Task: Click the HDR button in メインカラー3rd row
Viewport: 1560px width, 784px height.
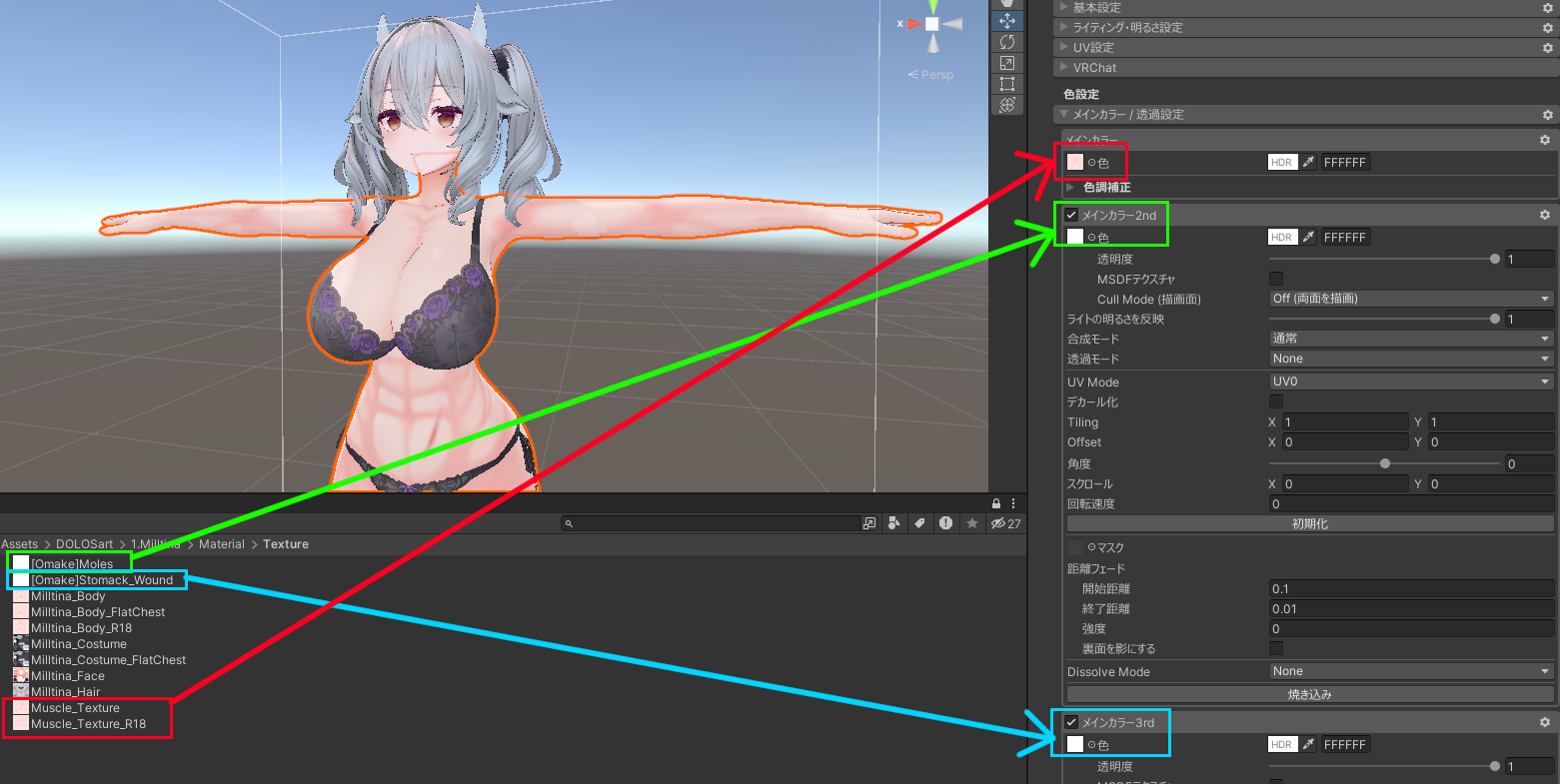Action: [x=1282, y=744]
